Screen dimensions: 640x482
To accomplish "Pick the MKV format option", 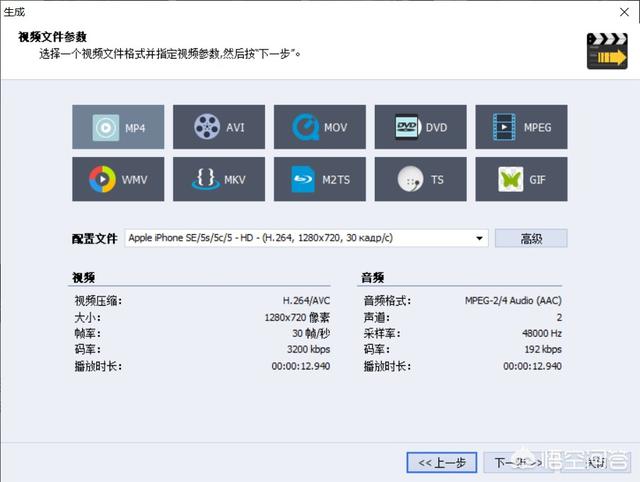I will click(x=219, y=179).
